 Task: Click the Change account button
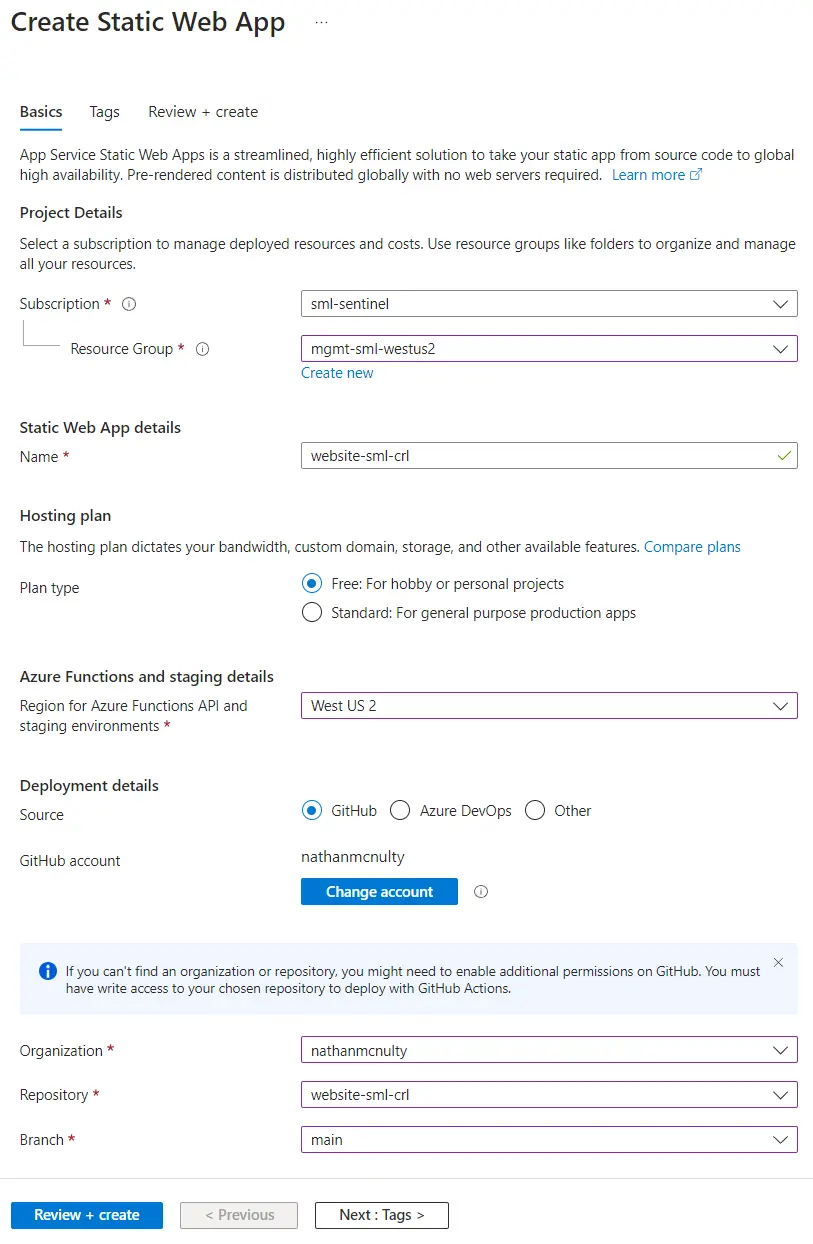[379, 892]
